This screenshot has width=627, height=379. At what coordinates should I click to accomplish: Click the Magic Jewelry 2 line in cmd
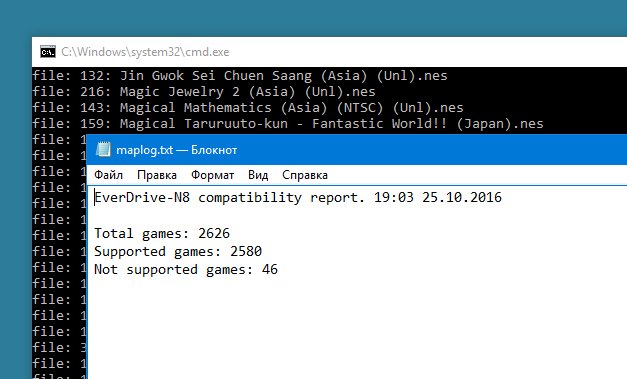coord(204,92)
